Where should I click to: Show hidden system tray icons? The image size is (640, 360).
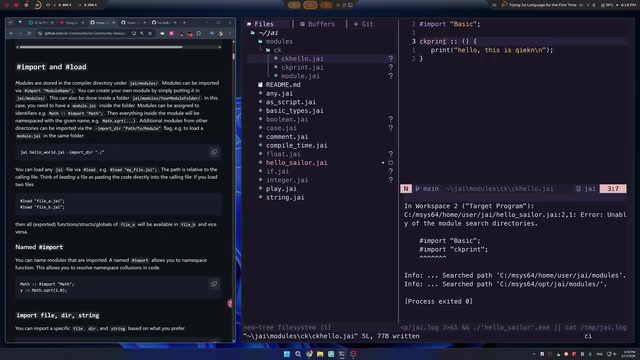(534, 354)
